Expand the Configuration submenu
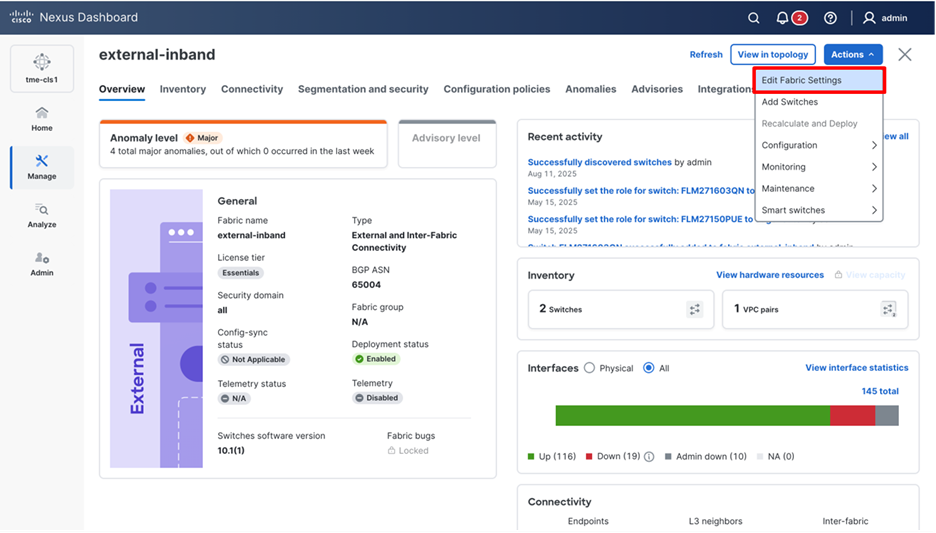The height and width of the screenshot is (533, 936). click(x=818, y=145)
